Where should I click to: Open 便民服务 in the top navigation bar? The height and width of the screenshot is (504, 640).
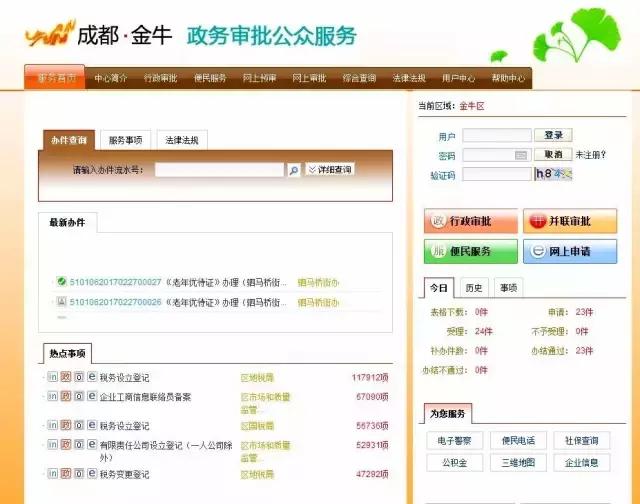click(210, 78)
